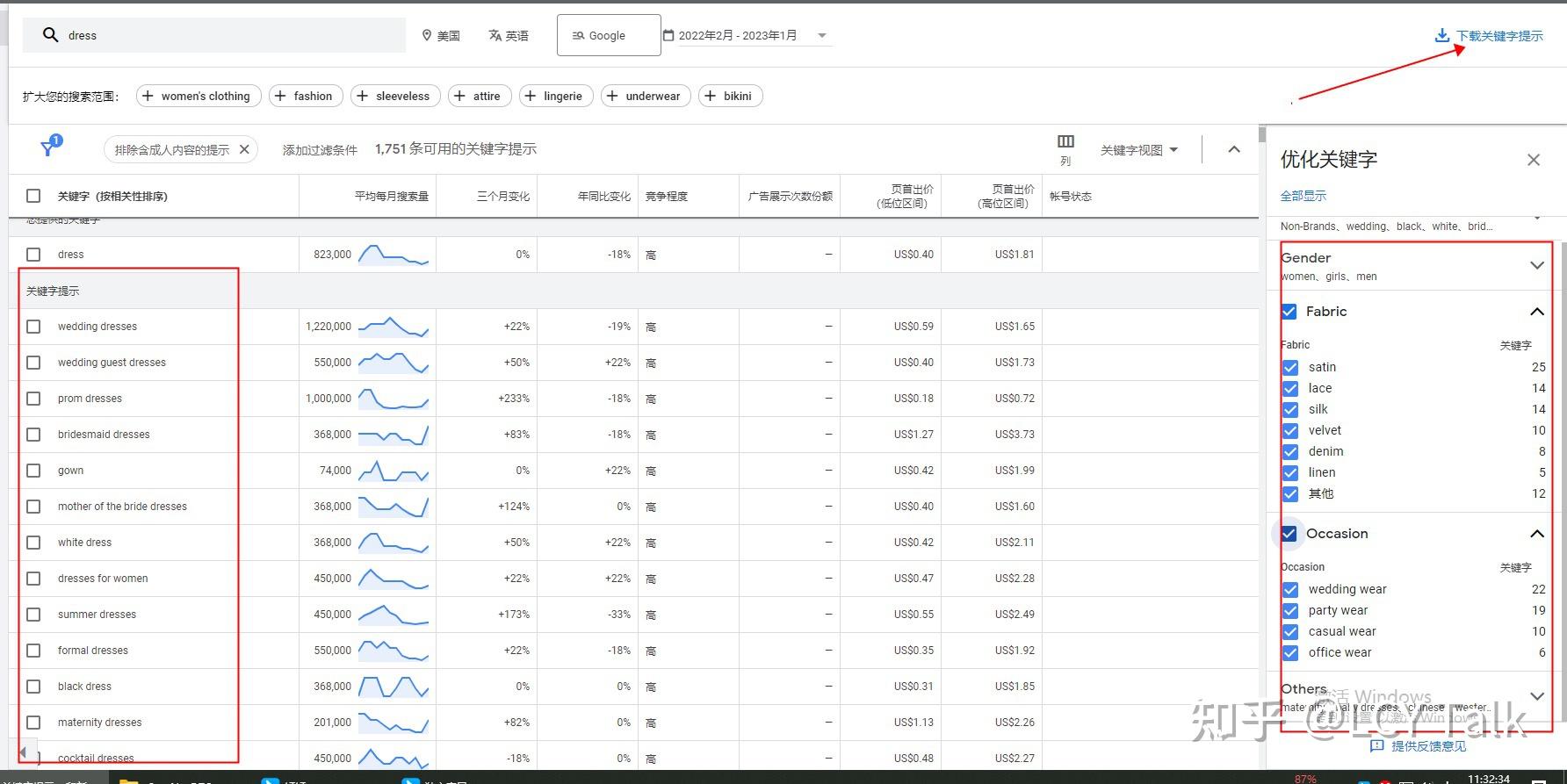Click 下载关键字提示 link
This screenshot has height=784, width=1567.
pos(1499,35)
